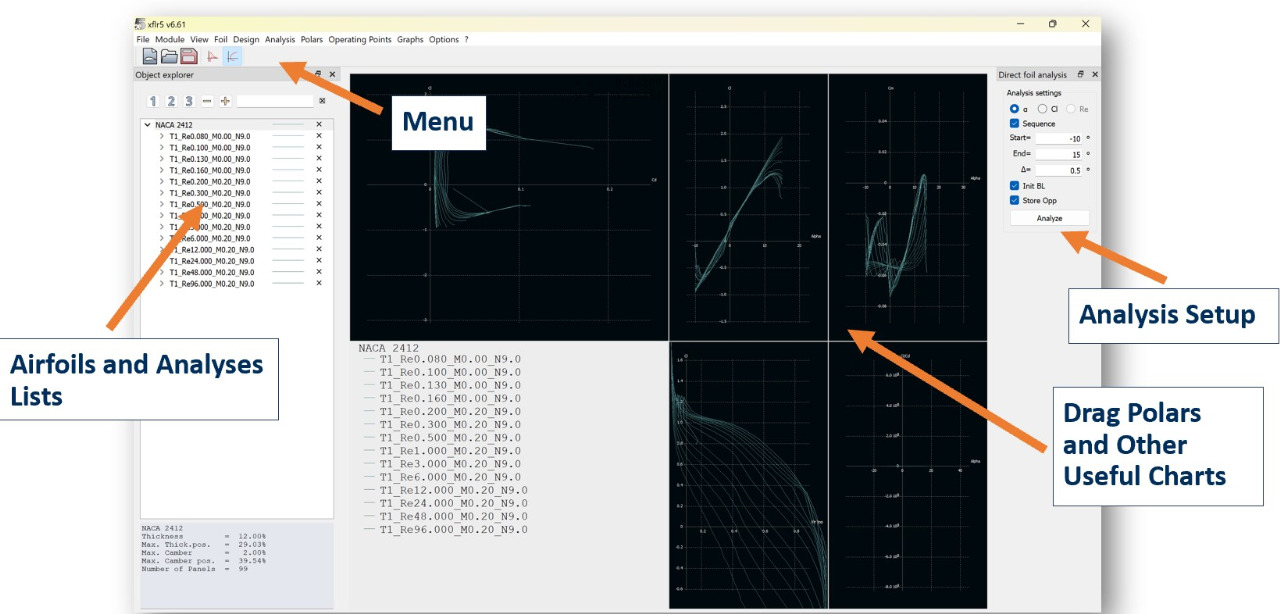This screenshot has height=614, width=1280.
Task: Click the level 3 button in Object explorer
Action: [188, 101]
